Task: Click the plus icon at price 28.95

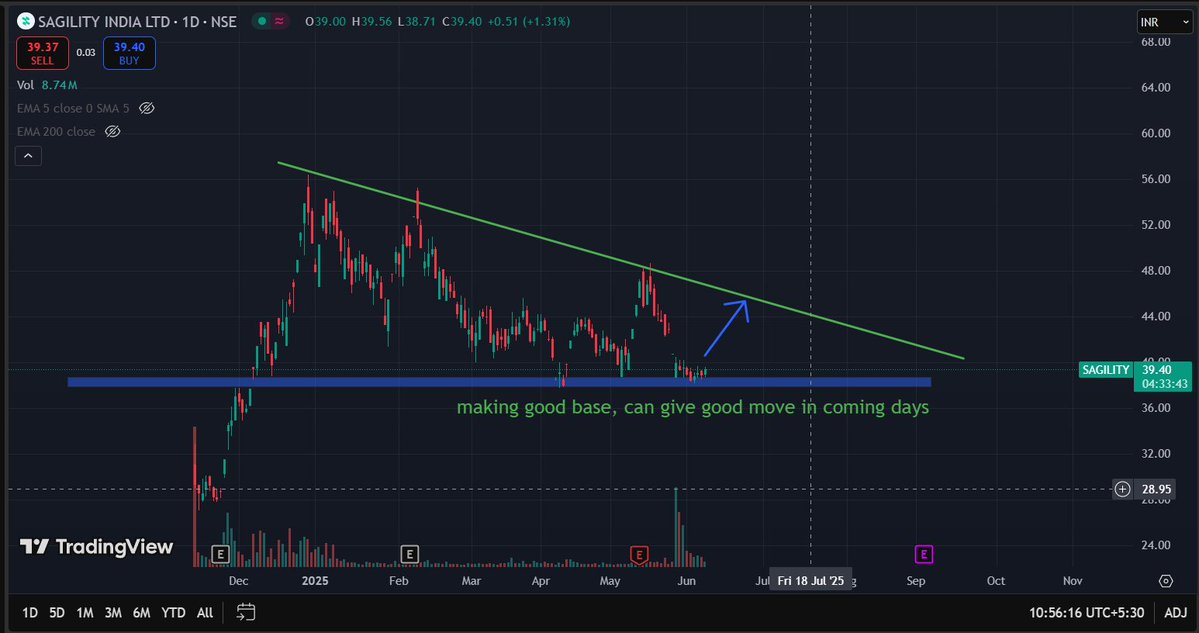Action: [x=1123, y=489]
